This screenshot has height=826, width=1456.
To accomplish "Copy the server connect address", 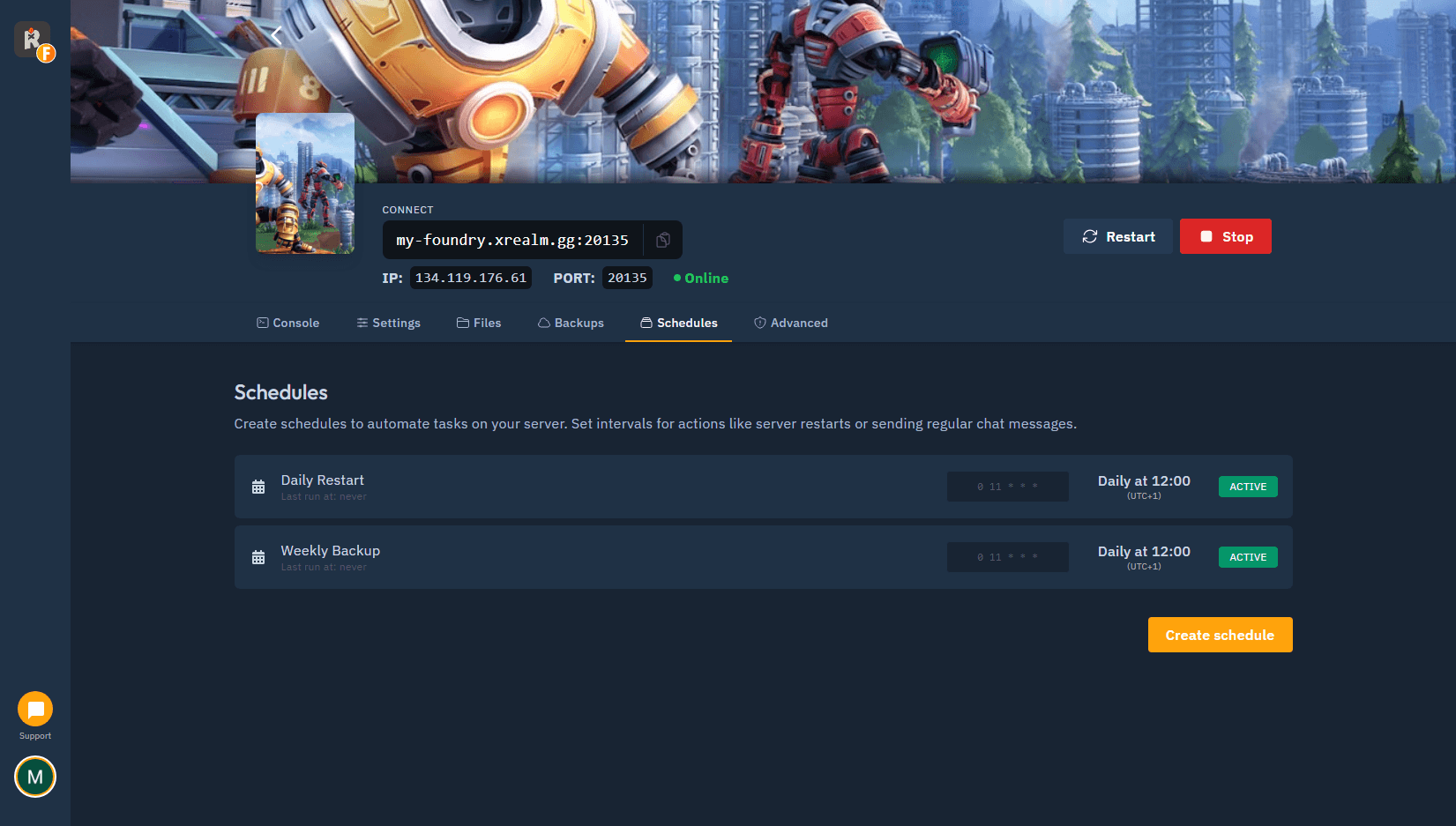I will [662, 239].
